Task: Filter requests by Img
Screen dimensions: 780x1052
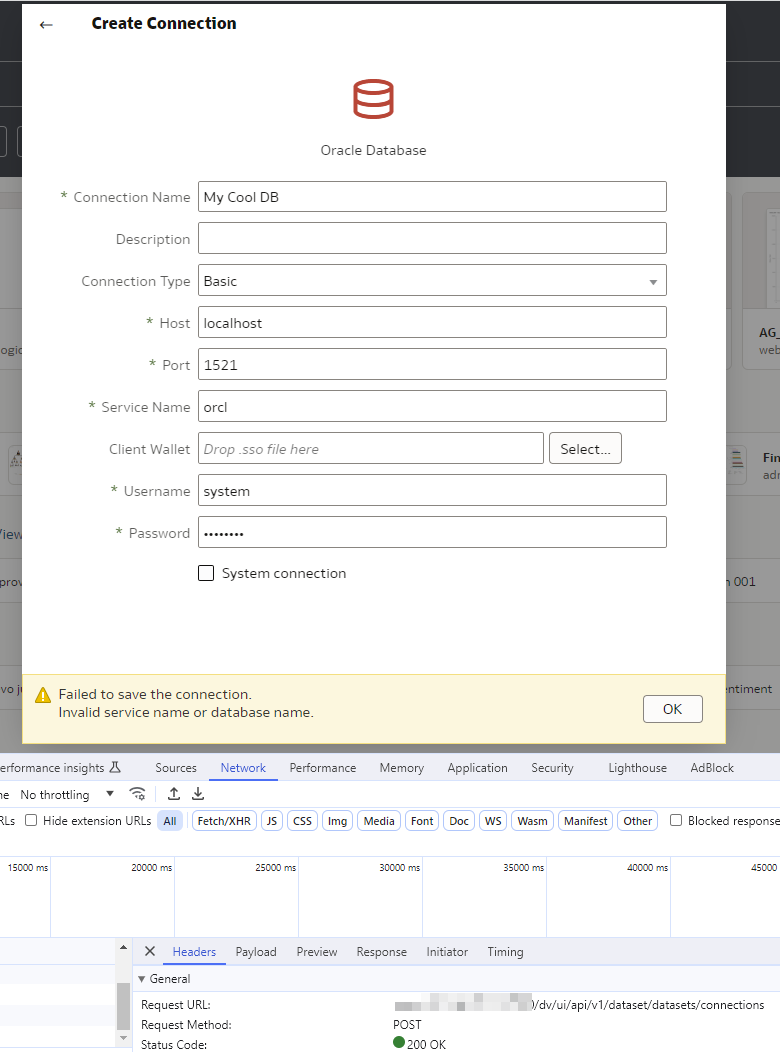Action: tap(337, 821)
